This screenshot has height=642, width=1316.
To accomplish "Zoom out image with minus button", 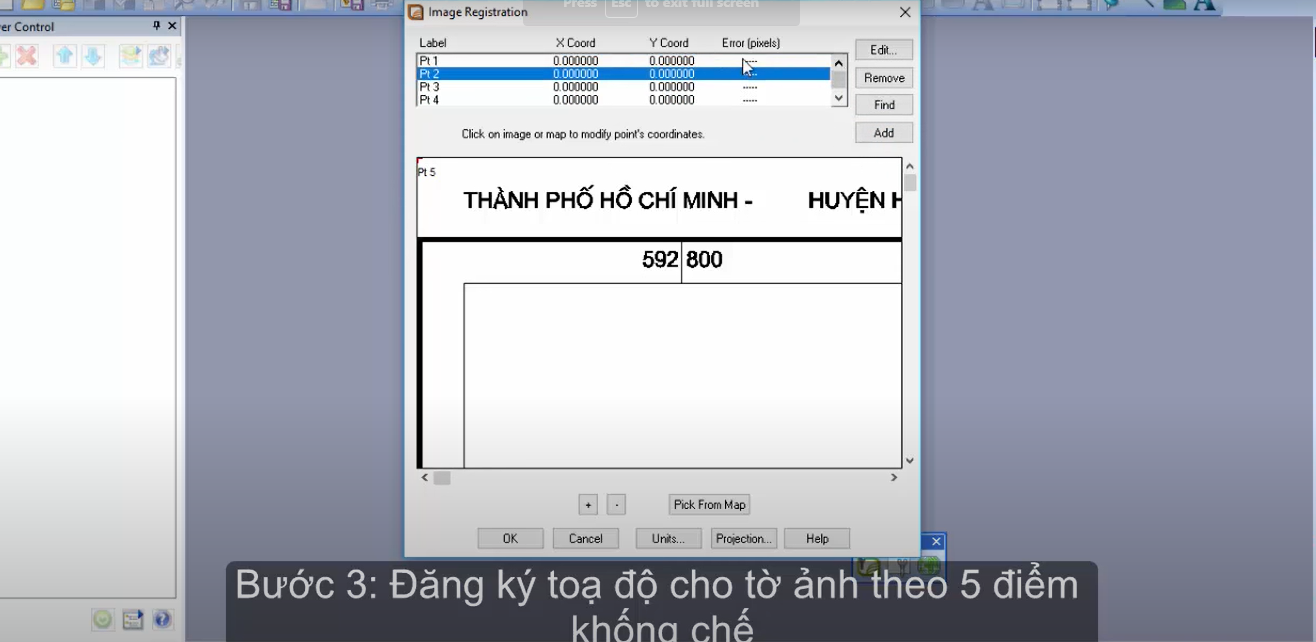I will tap(617, 505).
